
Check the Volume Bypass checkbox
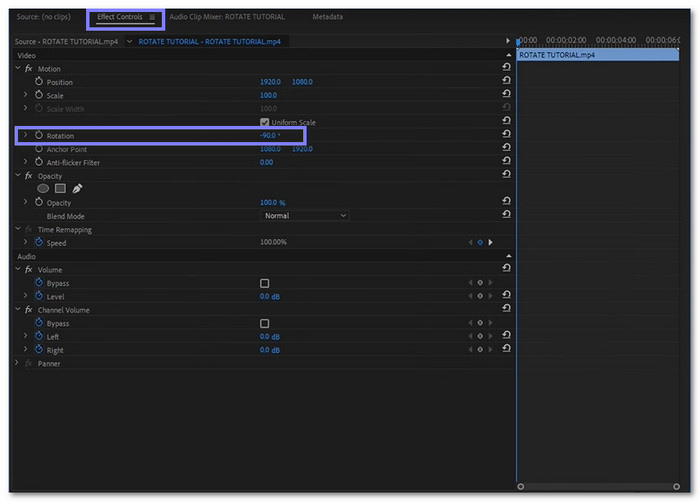click(x=264, y=283)
